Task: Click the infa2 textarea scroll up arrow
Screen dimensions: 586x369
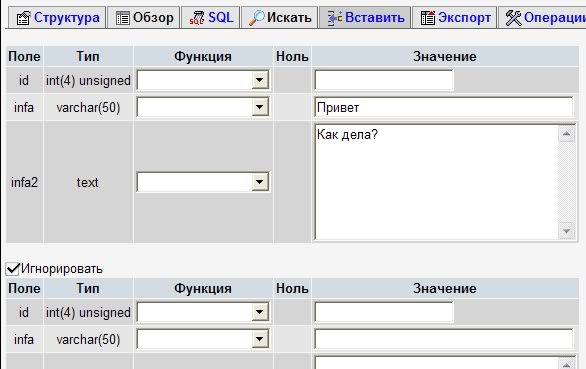Action: click(567, 133)
